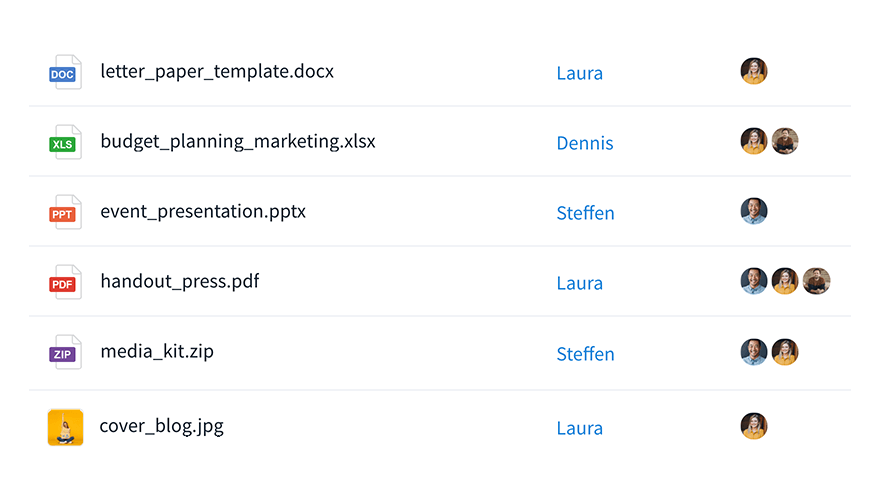The image size is (880, 500).
Task: Click owner Steffen in the event_presentation row
Action: tap(585, 213)
